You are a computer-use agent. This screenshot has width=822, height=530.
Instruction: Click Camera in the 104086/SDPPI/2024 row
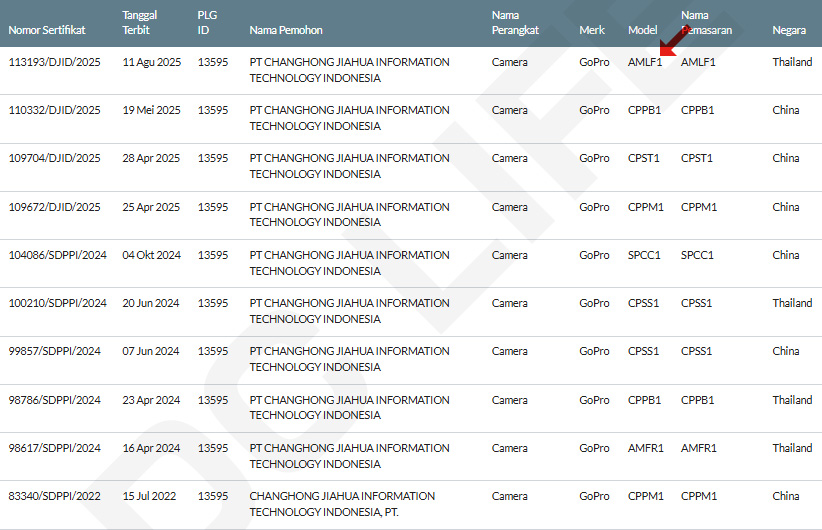(510, 255)
